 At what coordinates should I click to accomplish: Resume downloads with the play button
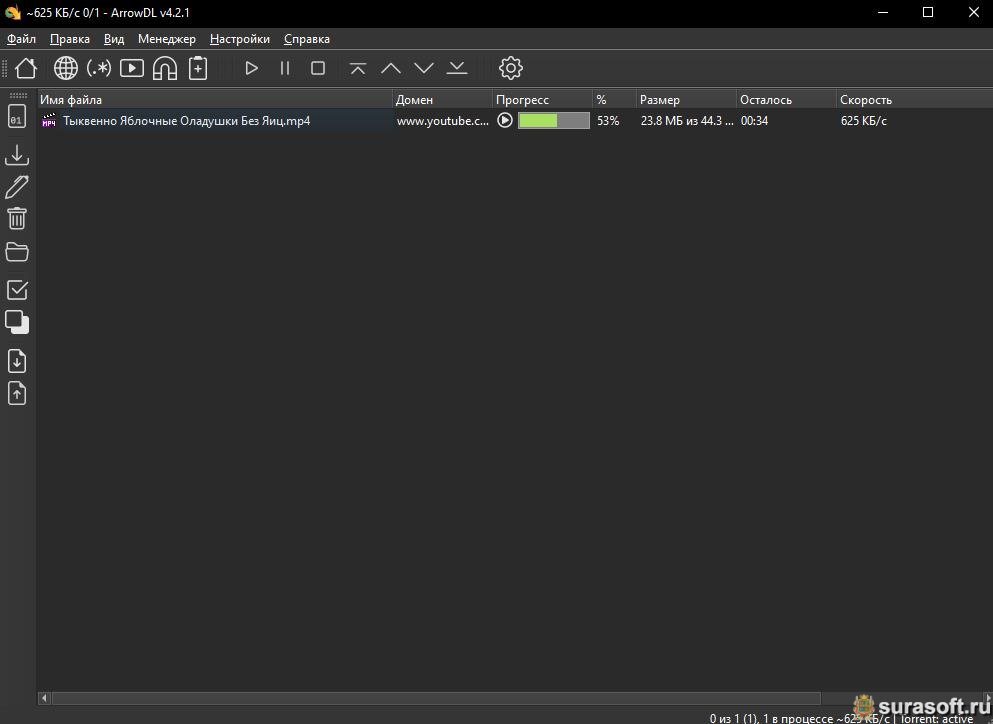252,68
